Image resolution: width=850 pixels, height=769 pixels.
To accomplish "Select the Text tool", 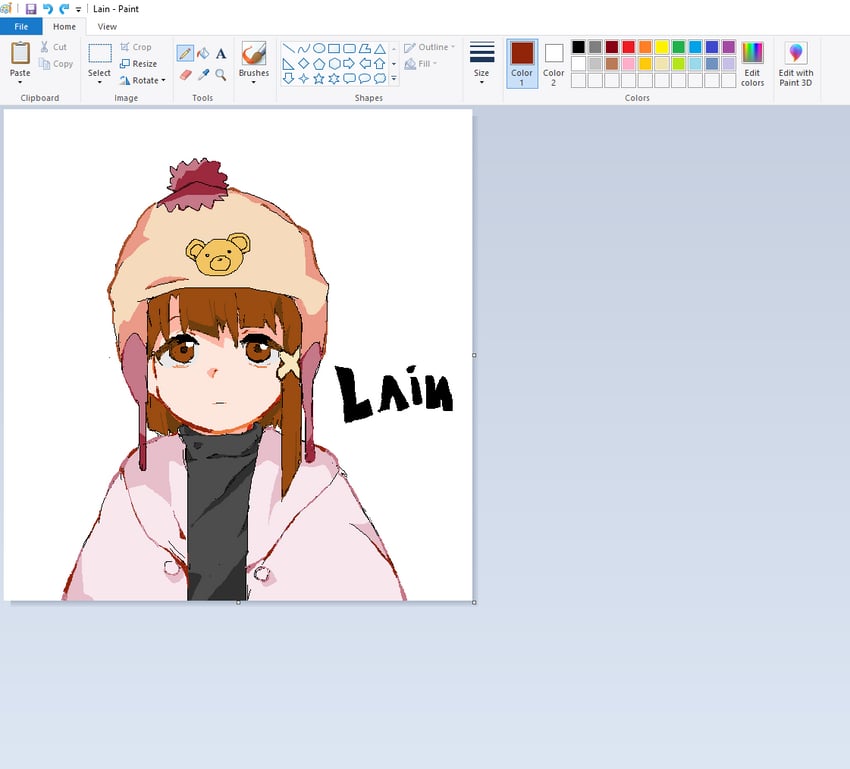I will (x=221, y=53).
